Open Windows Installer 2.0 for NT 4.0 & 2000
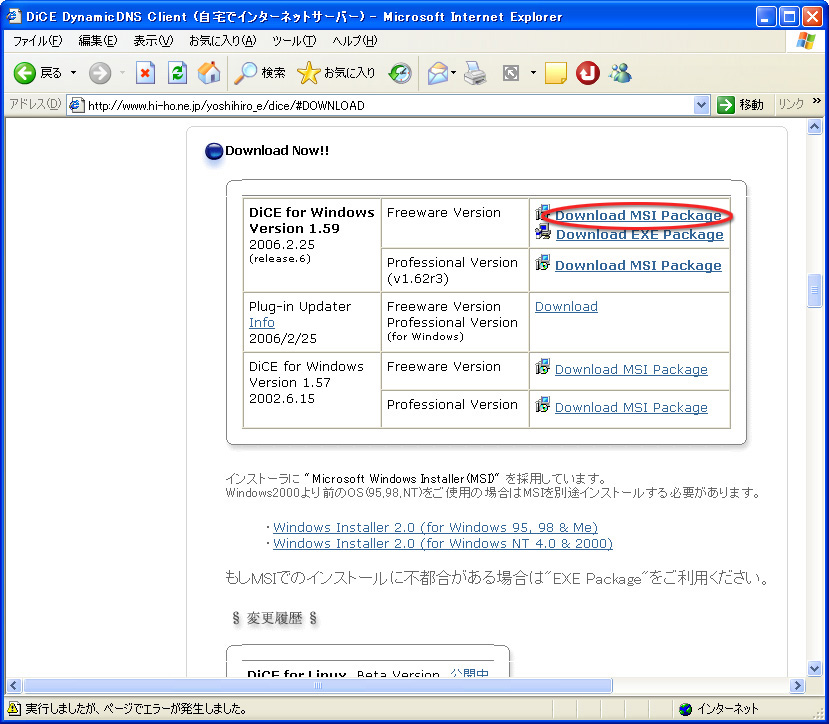The height and width of the screenshot is (724, 829). coord(443,543)
